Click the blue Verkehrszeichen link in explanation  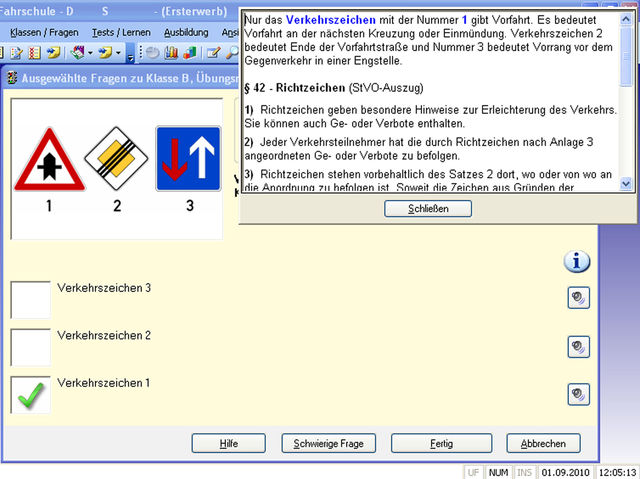click(x=331, y=20)
